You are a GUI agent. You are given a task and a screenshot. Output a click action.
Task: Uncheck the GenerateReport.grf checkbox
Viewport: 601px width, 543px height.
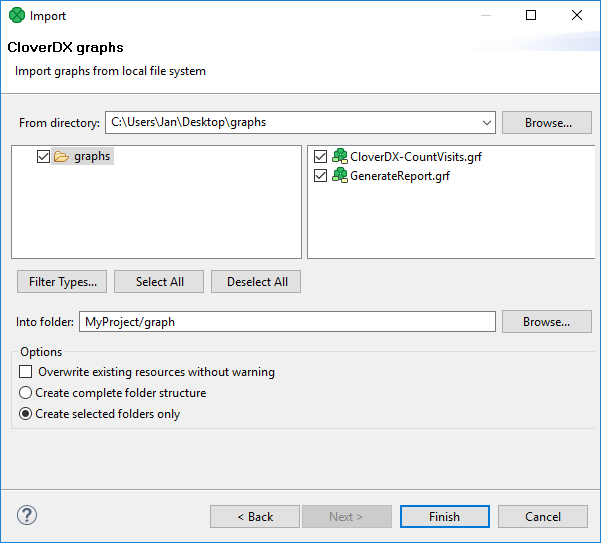tap(320, 176)
